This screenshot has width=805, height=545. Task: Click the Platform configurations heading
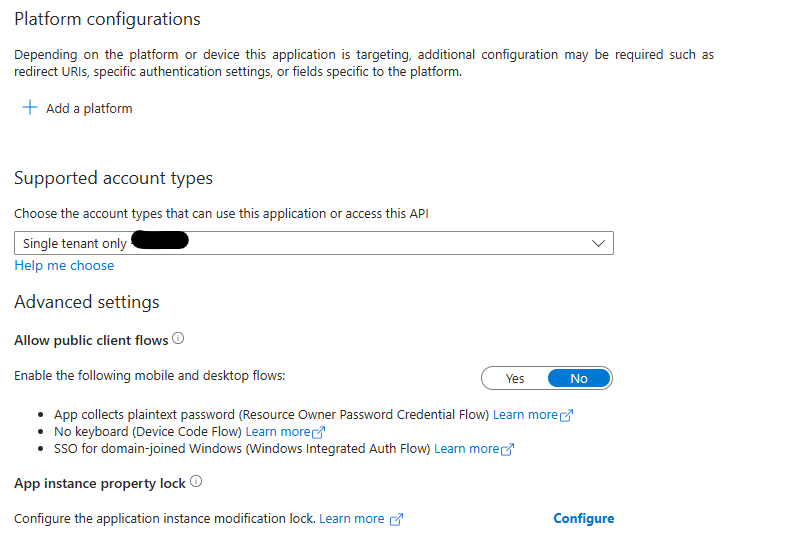[x=107, y=19]
